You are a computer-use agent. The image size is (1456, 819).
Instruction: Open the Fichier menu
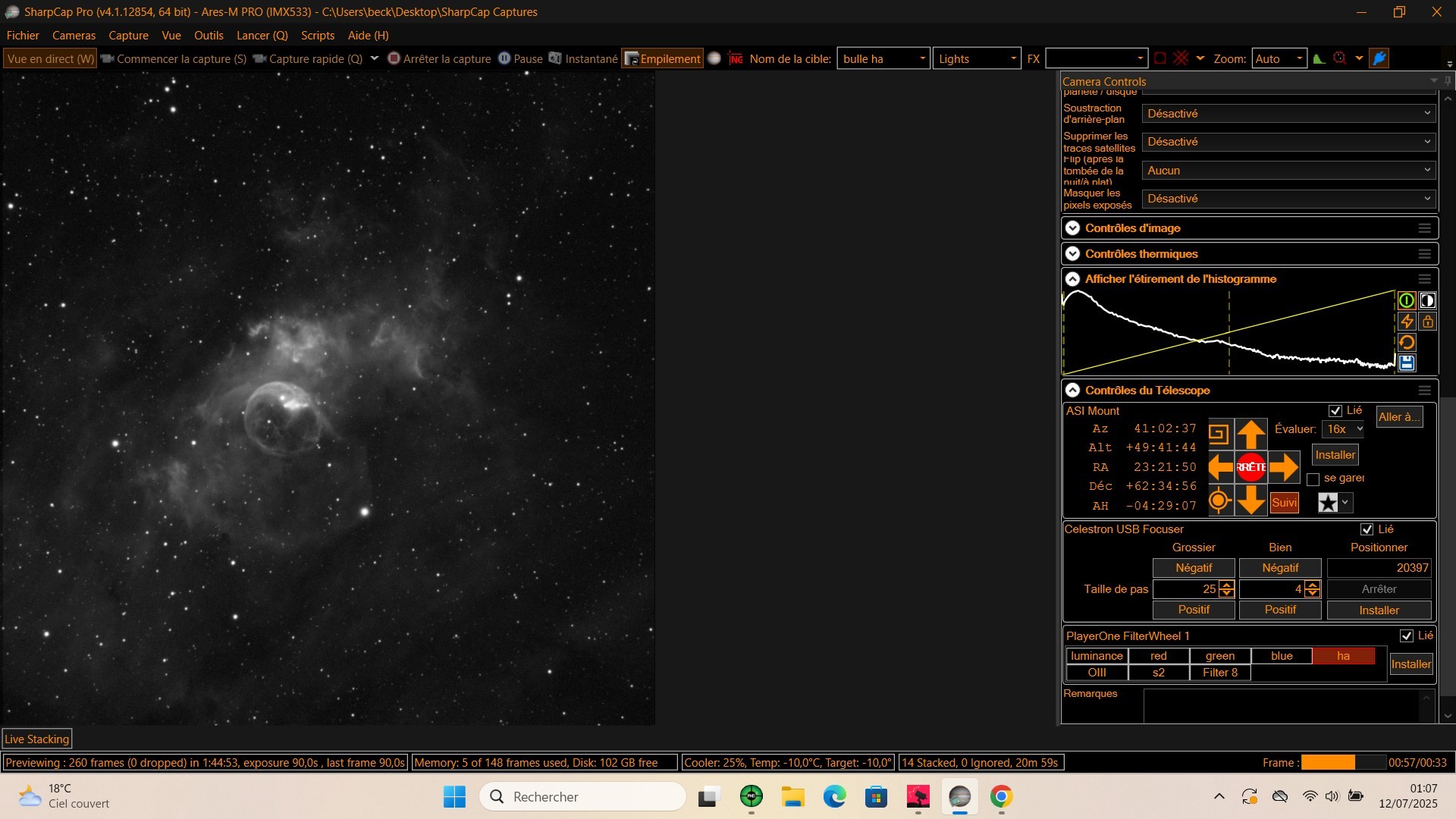[x=23, y=36]
